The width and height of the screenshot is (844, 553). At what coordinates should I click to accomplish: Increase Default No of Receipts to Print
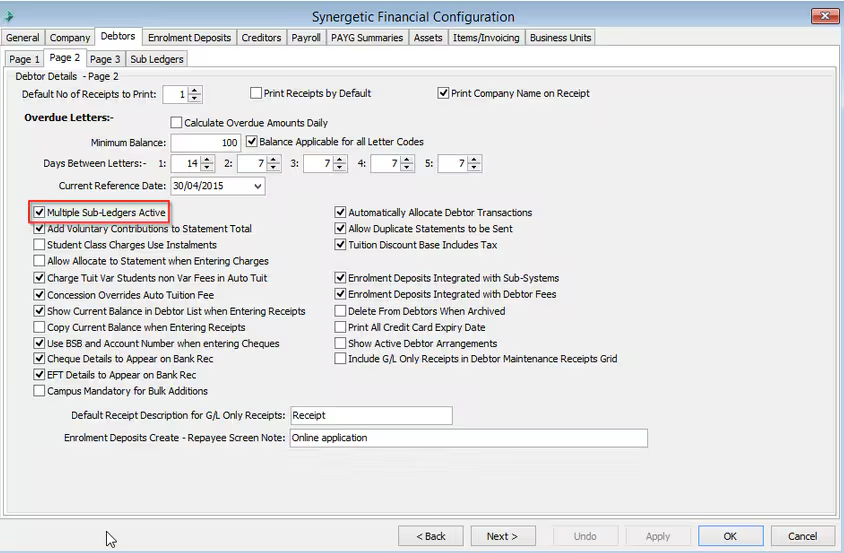(x=195, y=91)
